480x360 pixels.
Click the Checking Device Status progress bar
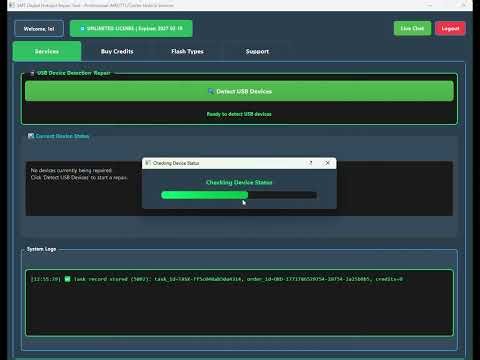click(x=239, y=195)
